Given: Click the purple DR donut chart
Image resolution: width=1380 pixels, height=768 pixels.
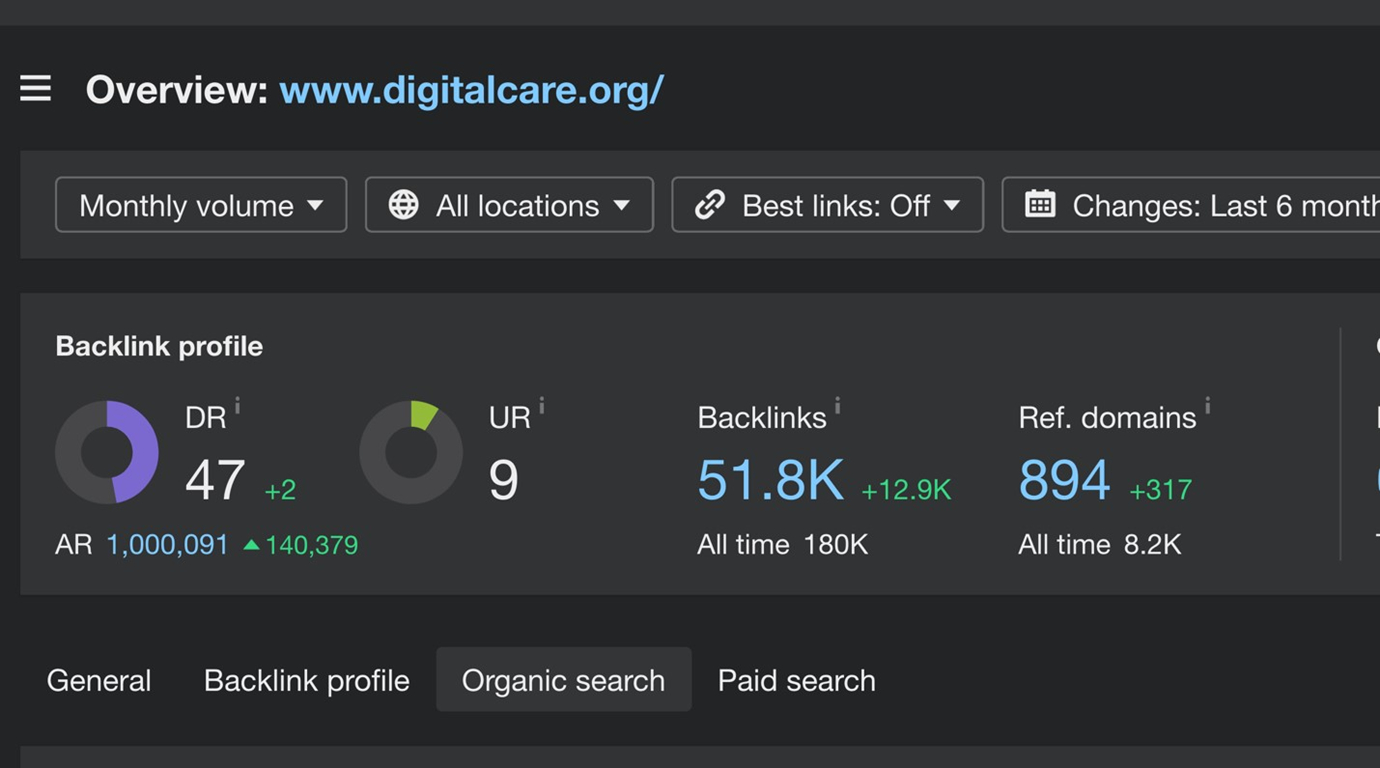Looking at the screenshot, I should 107,452.
